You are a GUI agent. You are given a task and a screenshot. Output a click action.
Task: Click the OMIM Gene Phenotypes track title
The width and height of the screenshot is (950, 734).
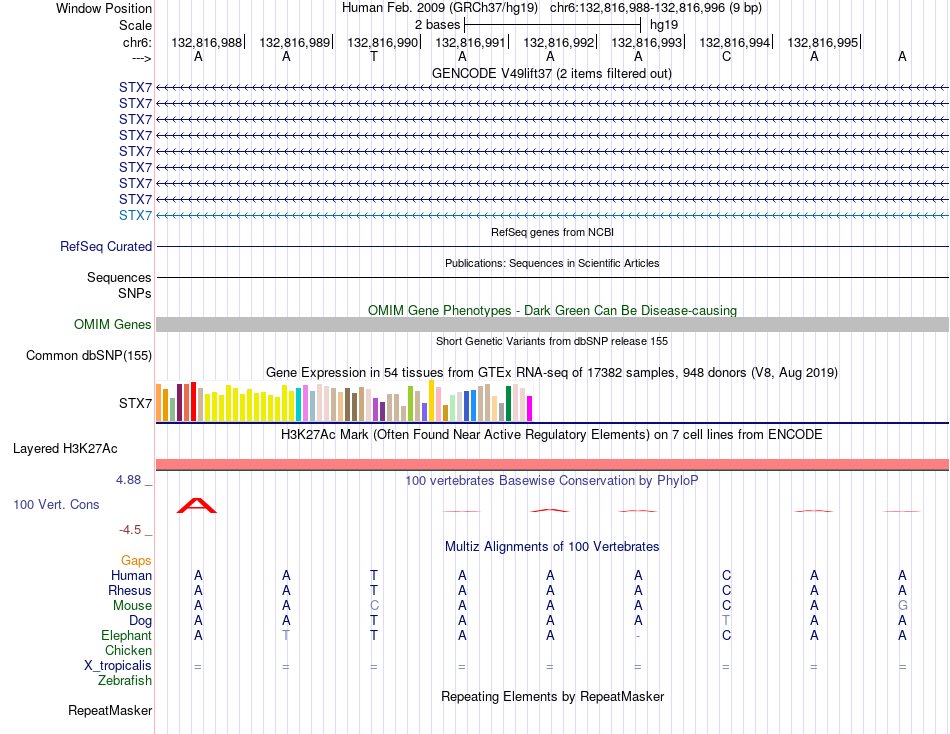pyautogui.click(x=552, y=310)
